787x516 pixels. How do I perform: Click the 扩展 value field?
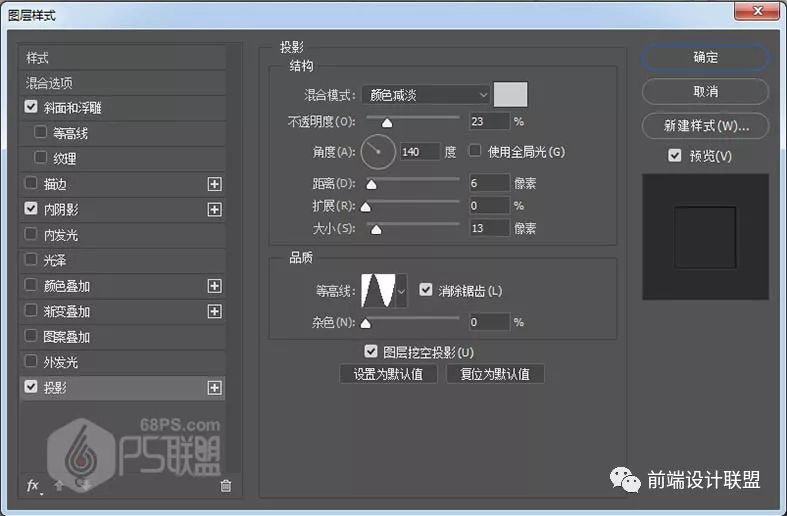coord(489,205)
